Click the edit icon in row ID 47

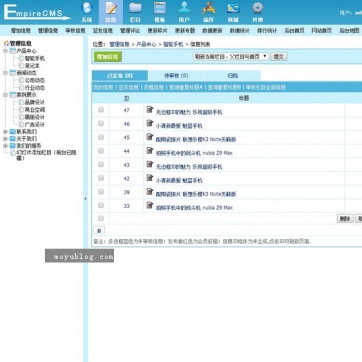point(150,109)
